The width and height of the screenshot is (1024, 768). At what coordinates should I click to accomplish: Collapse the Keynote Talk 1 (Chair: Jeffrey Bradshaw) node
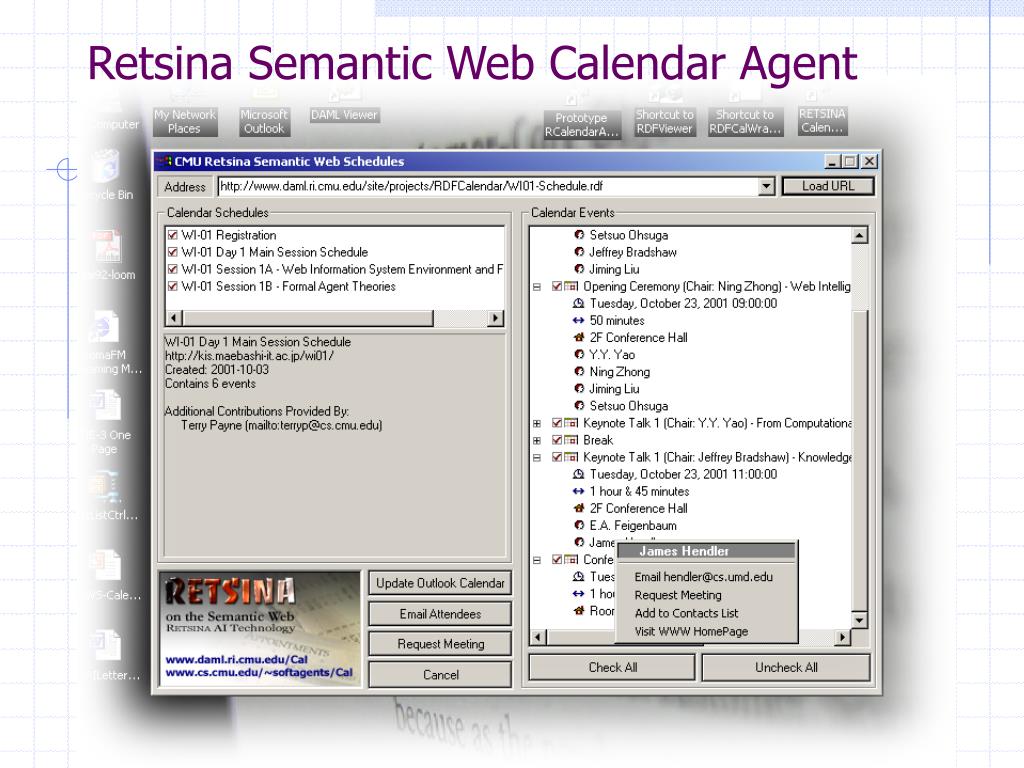tap(537, 458)
